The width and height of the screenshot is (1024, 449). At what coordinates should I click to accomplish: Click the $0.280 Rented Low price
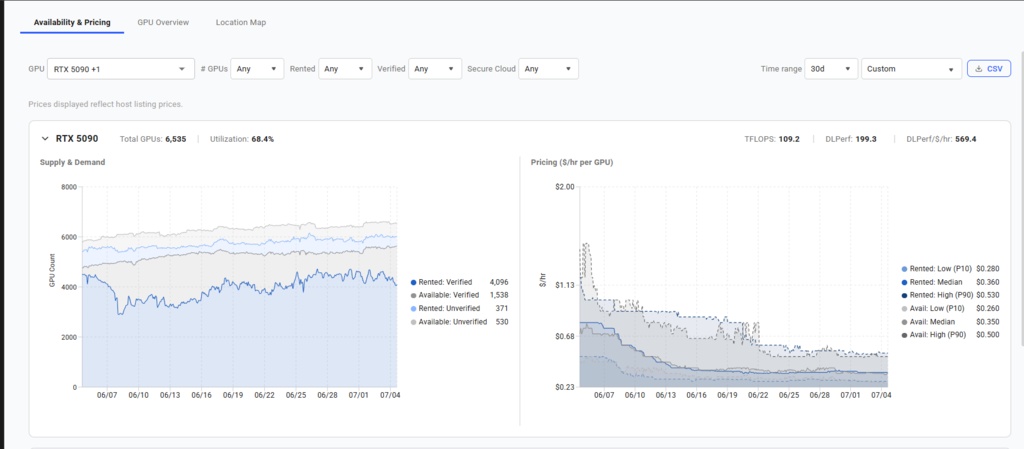(987, 269)
